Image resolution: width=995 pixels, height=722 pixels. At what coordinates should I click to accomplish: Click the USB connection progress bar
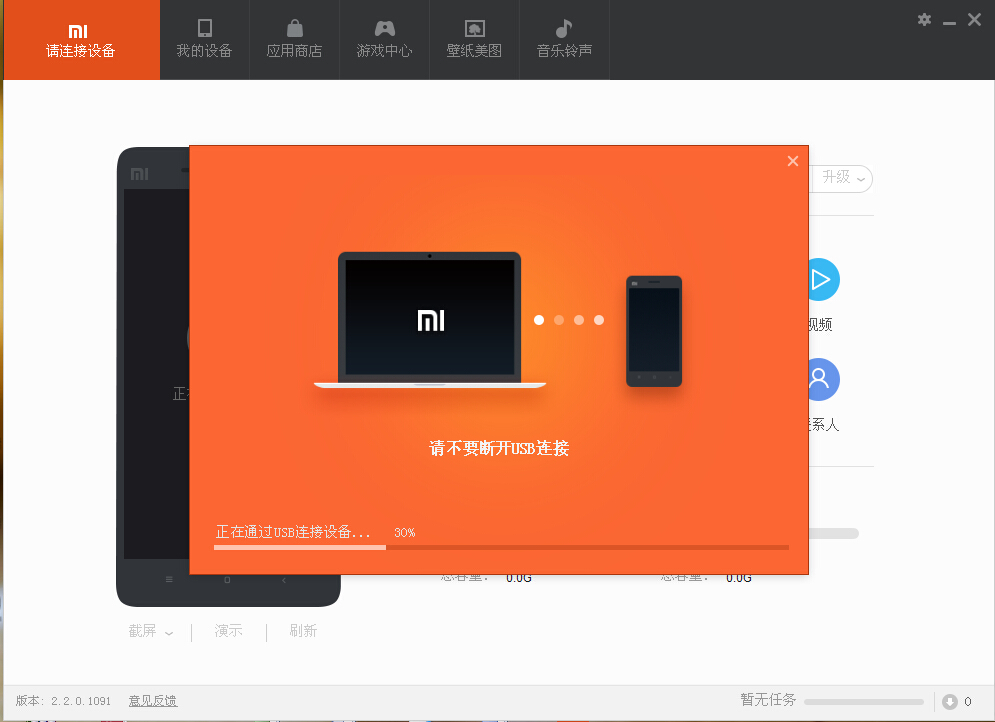pyautogui.click(x=501, y=547)
